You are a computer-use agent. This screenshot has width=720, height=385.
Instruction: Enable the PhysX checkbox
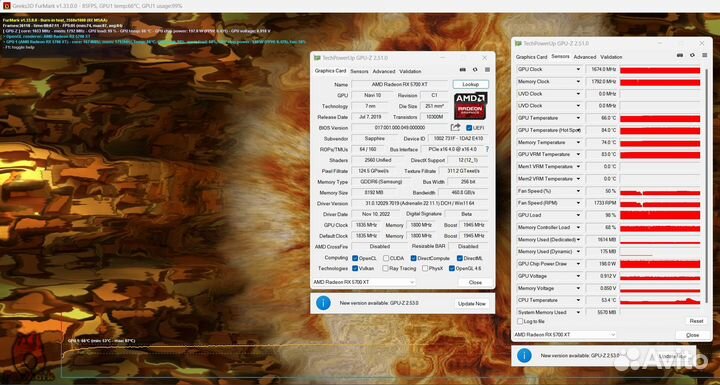click(425, 268)
